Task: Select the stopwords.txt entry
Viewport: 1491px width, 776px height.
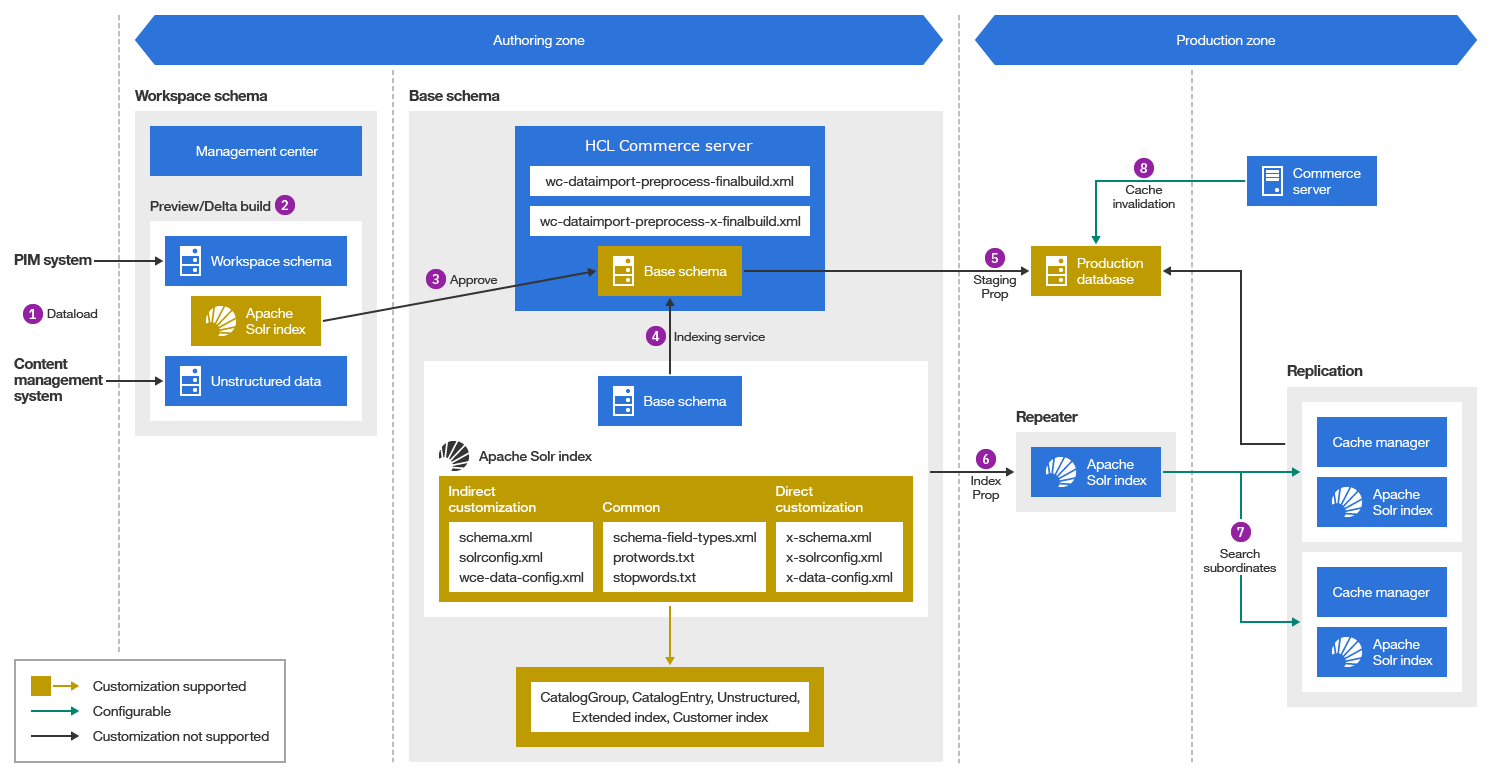Action: click(x=654, y=577)
